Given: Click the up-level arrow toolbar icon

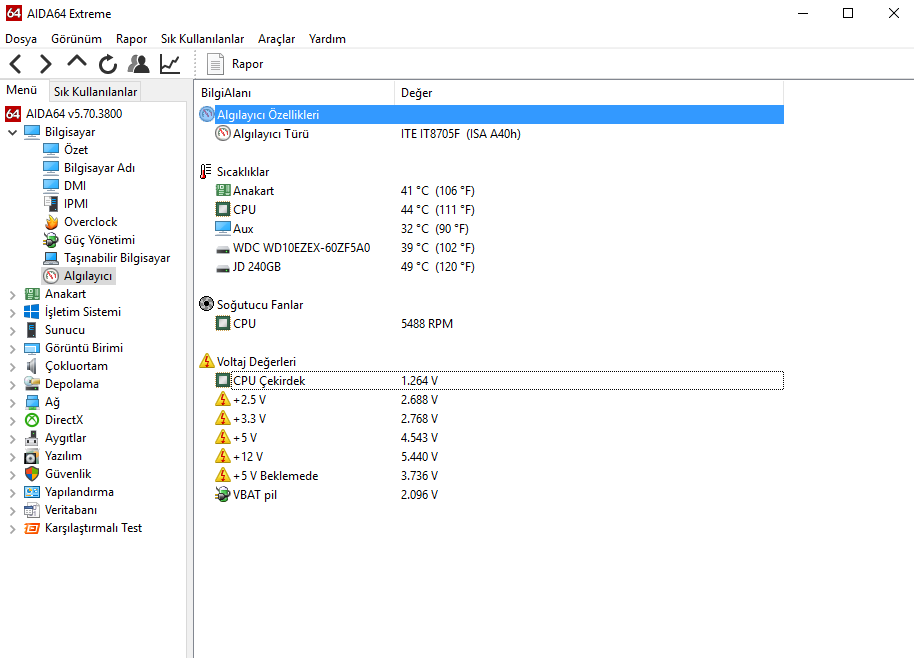Looking at the screenshot, I should point(77,63).
